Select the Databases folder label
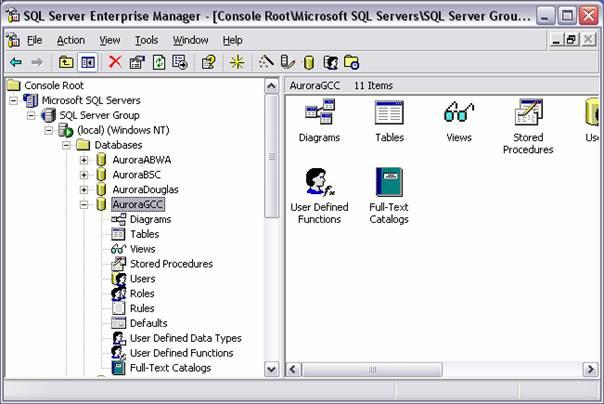The image size is (604, 404). 118,145
